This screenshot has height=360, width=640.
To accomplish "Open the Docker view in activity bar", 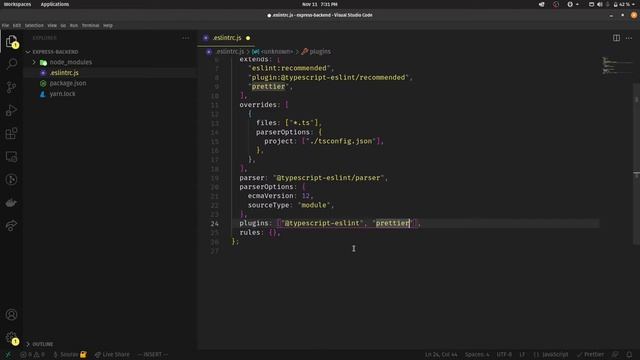I will pos(11,203).
